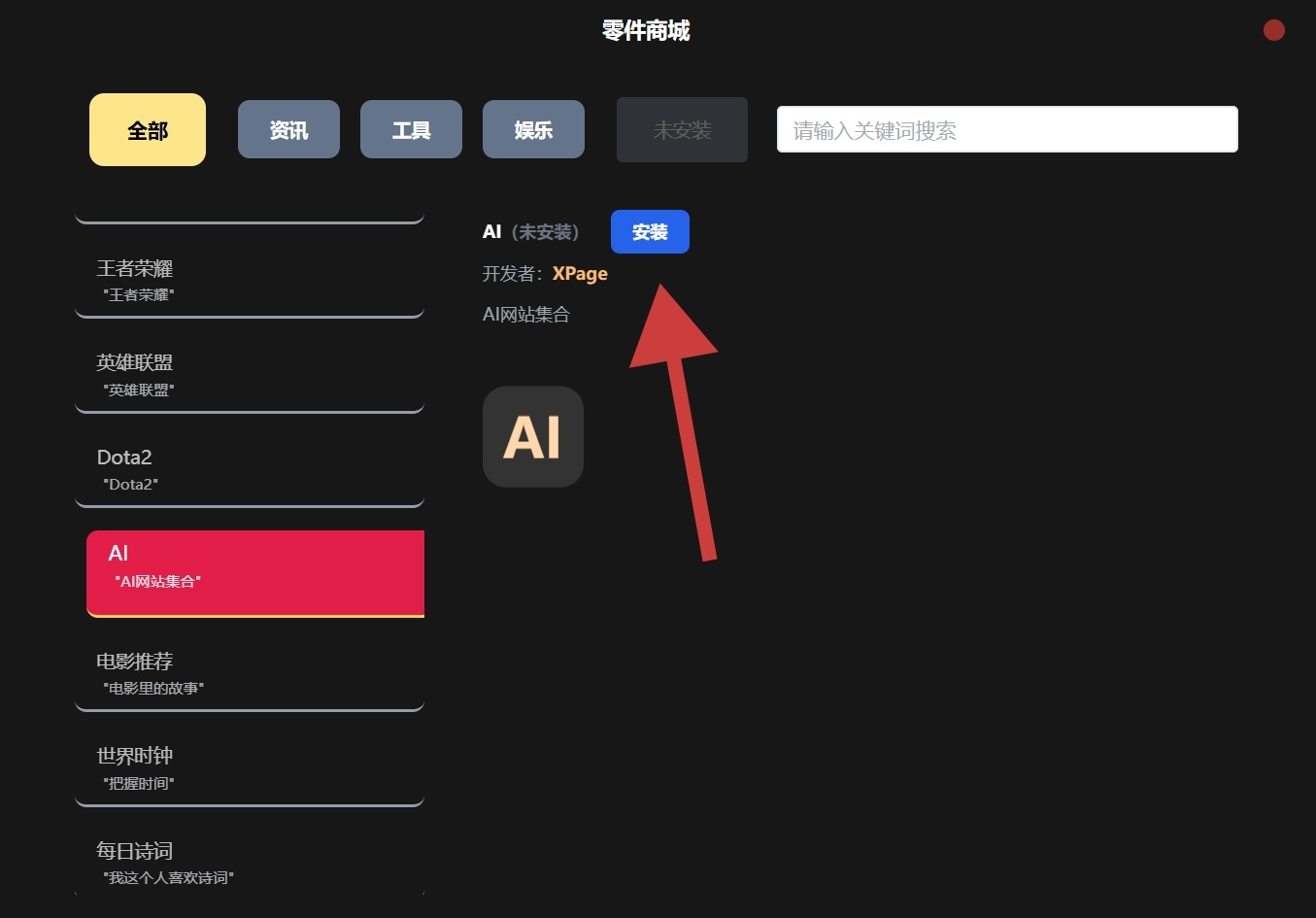Install the AI widget with 安装
This screenshot has width=1316, height=918.
pyautogui.click(x=650, y=232)
